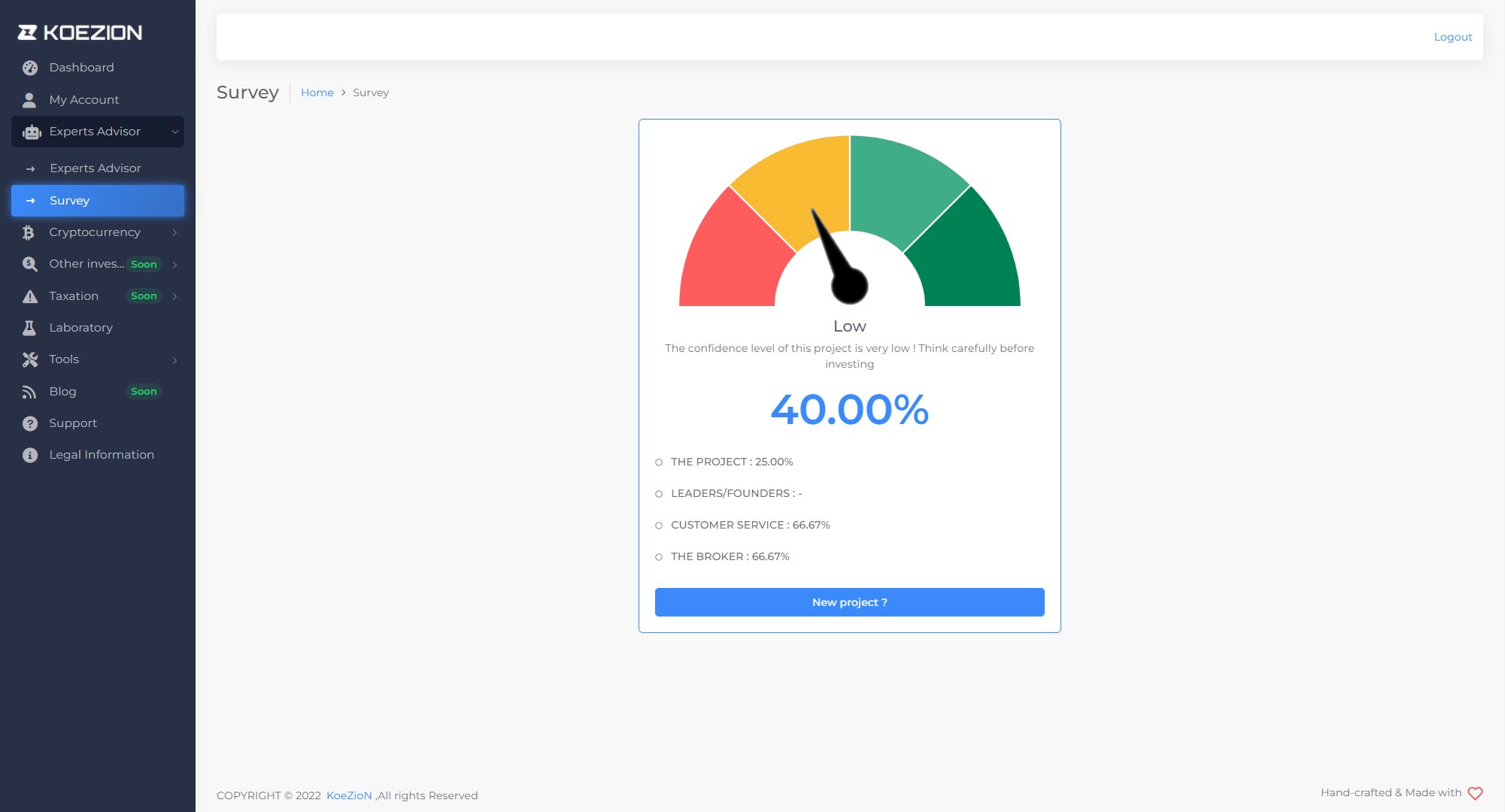Click the Support question mark icon

[30, 423]
